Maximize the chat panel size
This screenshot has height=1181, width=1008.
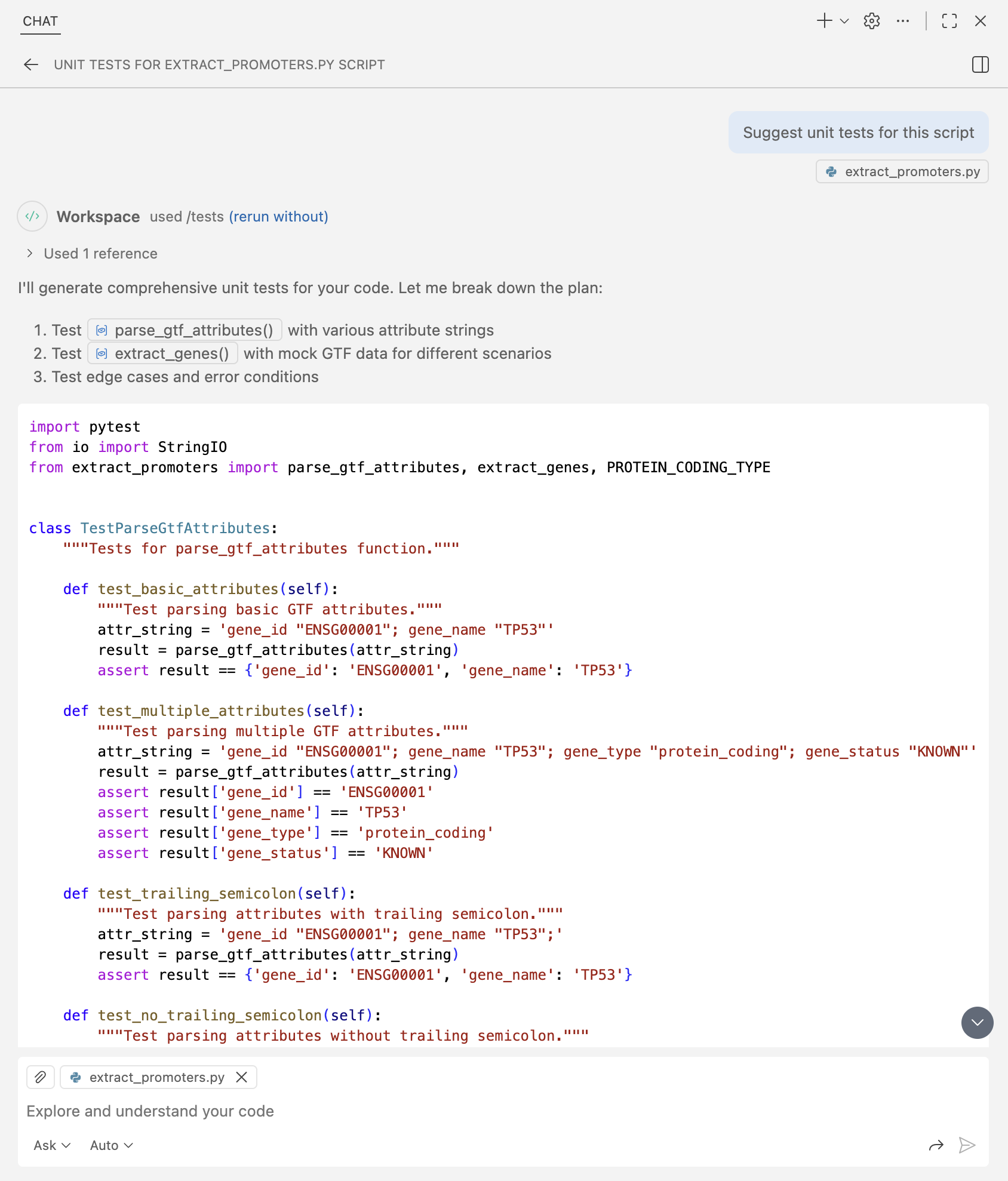tap(949, 21)
